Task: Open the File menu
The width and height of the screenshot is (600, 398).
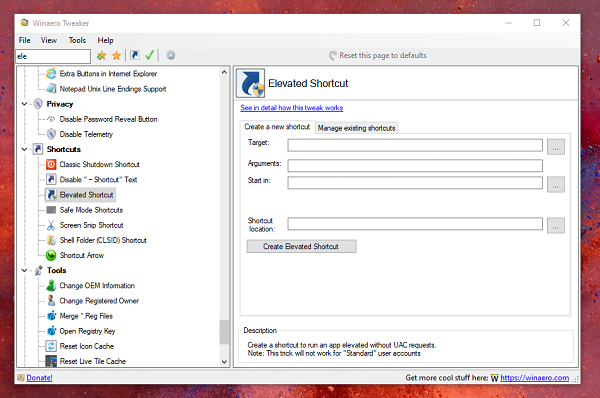Action: 24,40
